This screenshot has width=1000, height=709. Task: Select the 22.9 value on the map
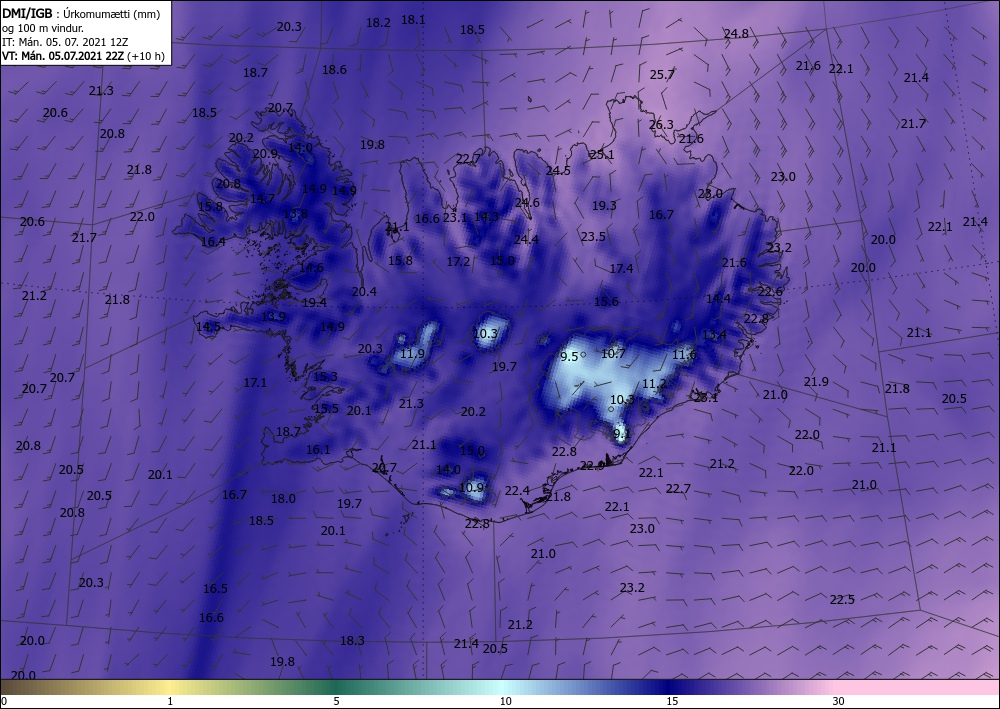592,466
